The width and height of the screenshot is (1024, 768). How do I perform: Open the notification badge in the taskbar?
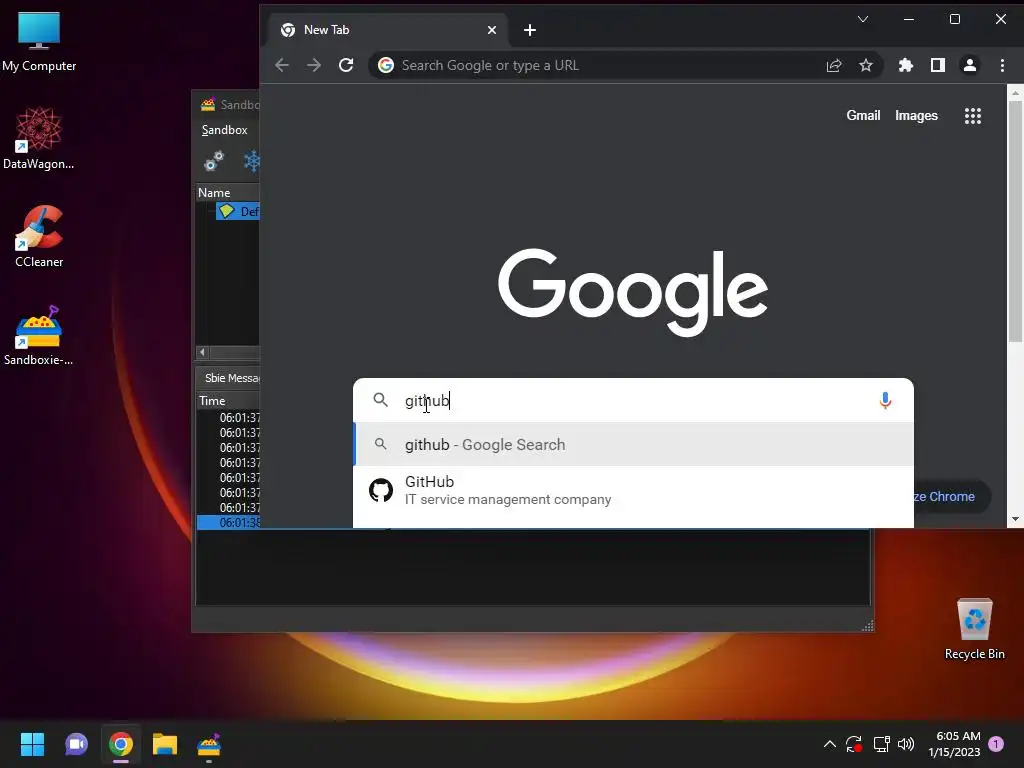996,744
